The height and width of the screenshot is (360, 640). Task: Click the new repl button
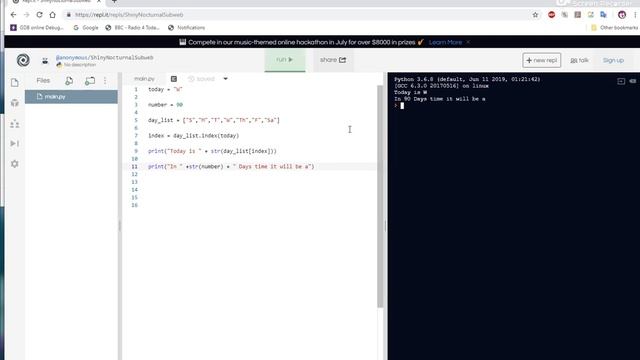pos(542,60)
